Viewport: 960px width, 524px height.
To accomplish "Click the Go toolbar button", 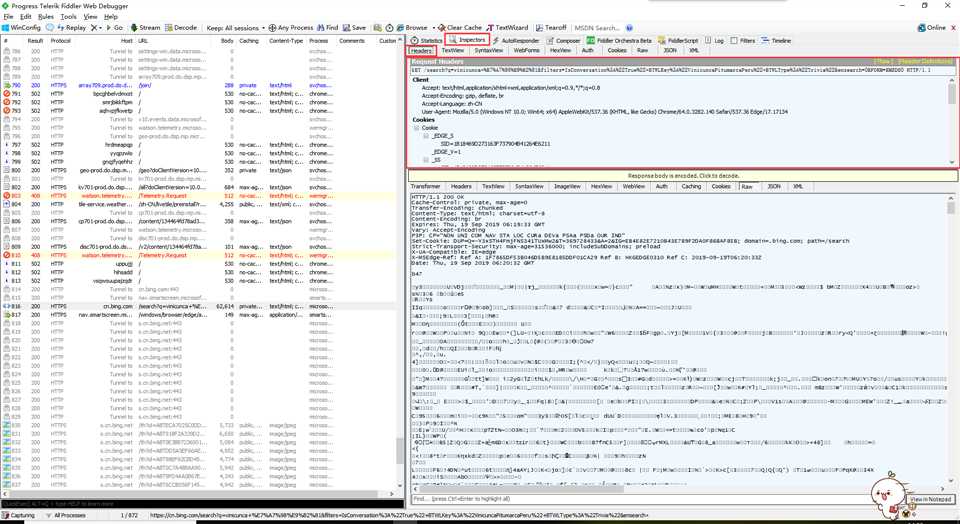I will tap(114, 28).
